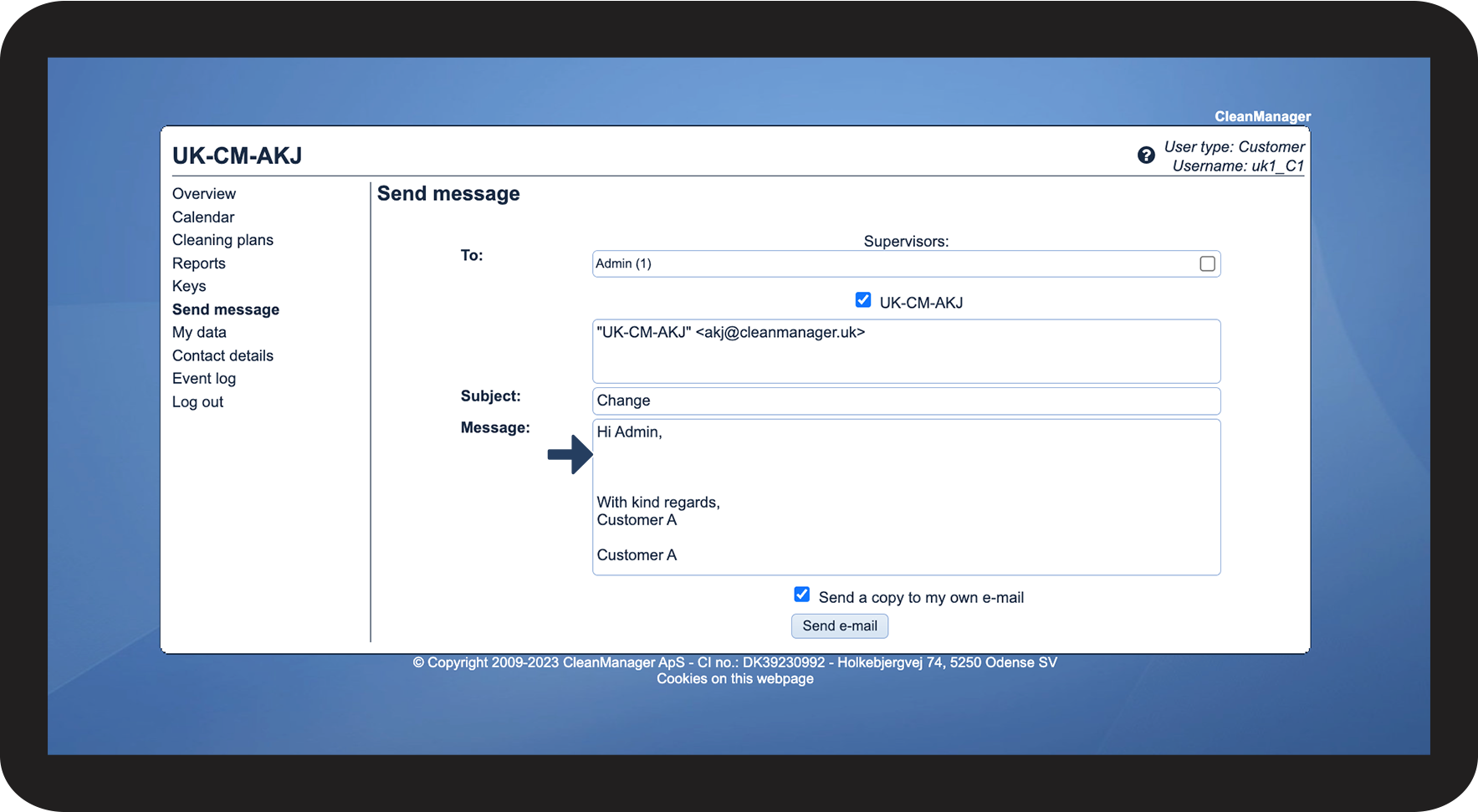Click the Message: field label
1478x812 pixels.
495,427
